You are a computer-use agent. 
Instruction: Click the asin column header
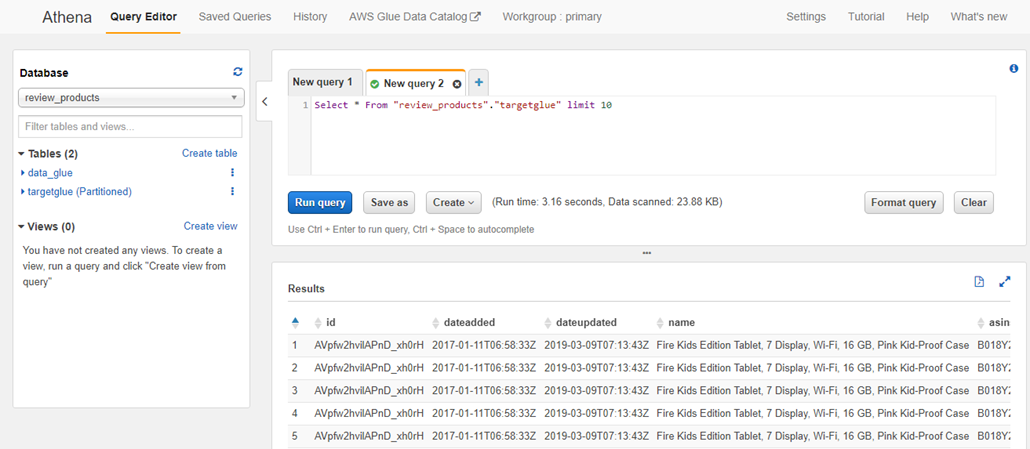click(x=998, y=322)
